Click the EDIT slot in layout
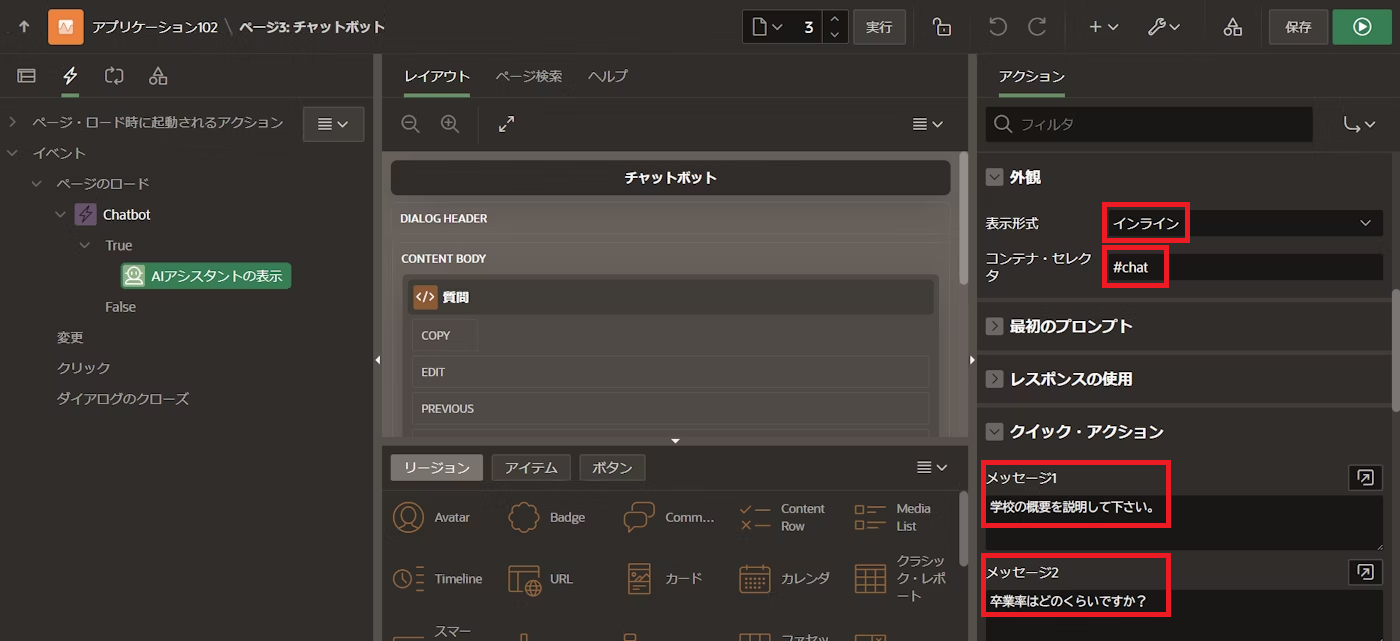 [x=670, y=372]
